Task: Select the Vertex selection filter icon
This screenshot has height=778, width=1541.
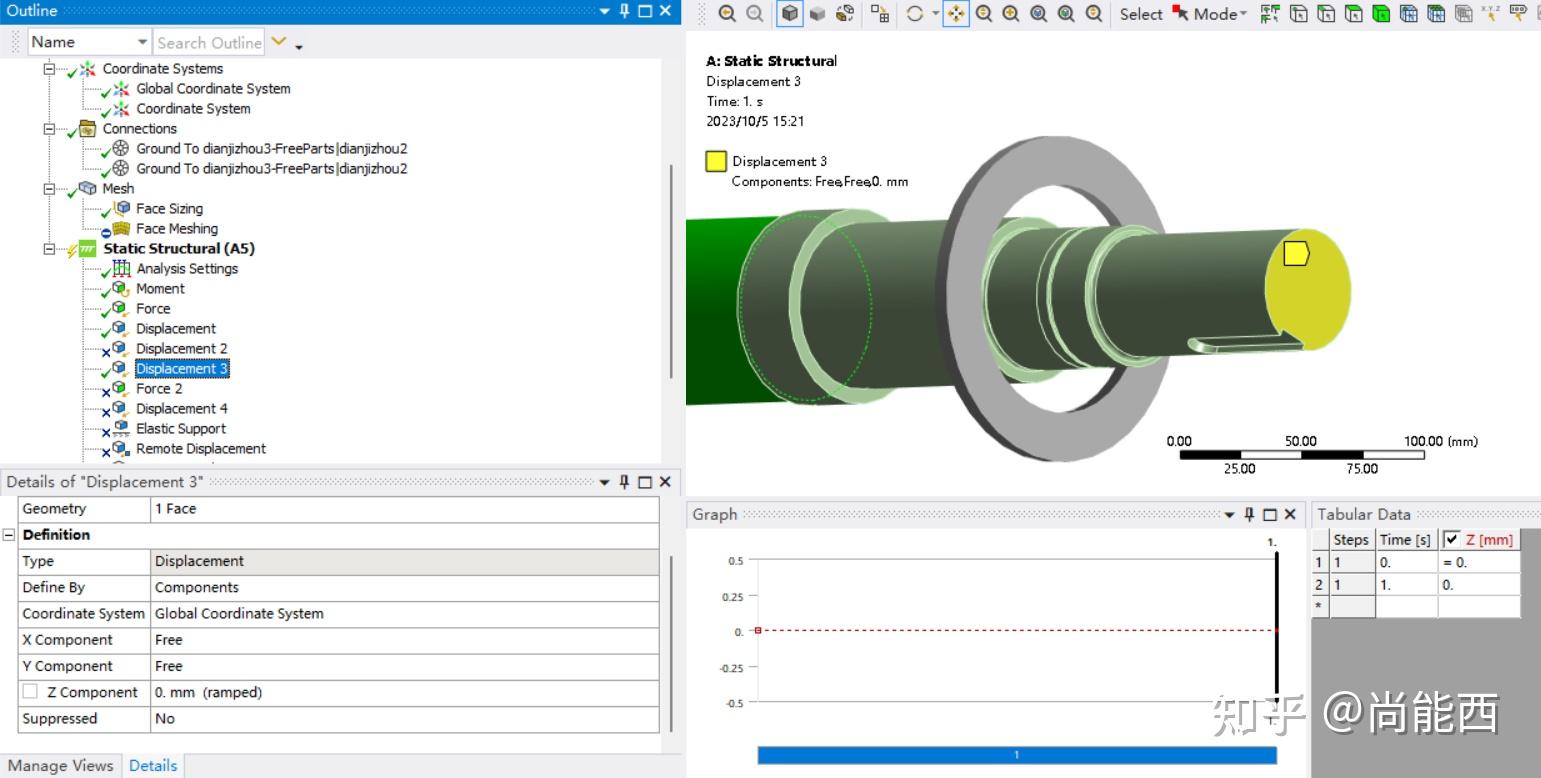Action: pos(1299,14)
